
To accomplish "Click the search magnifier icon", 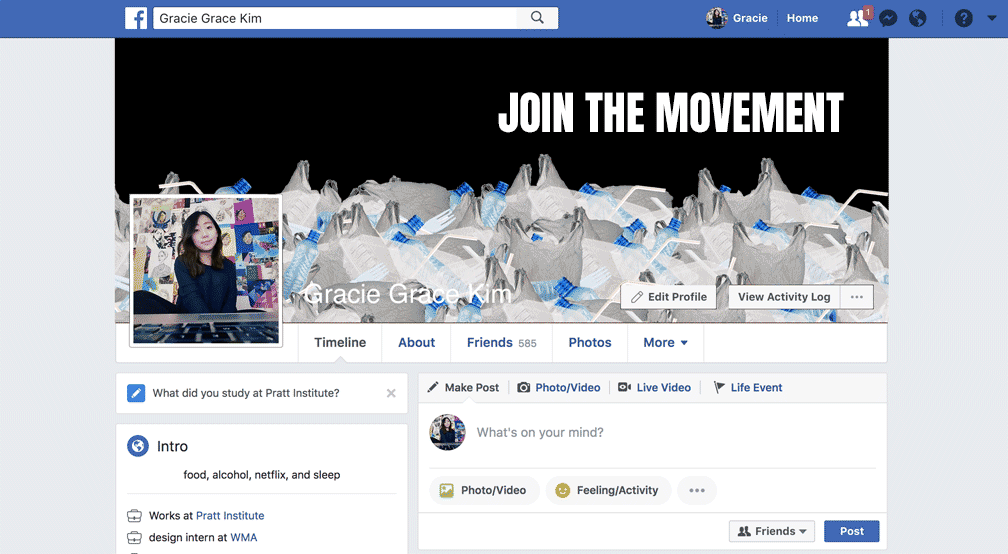I will pyautogui.click(x=537, y=18).
